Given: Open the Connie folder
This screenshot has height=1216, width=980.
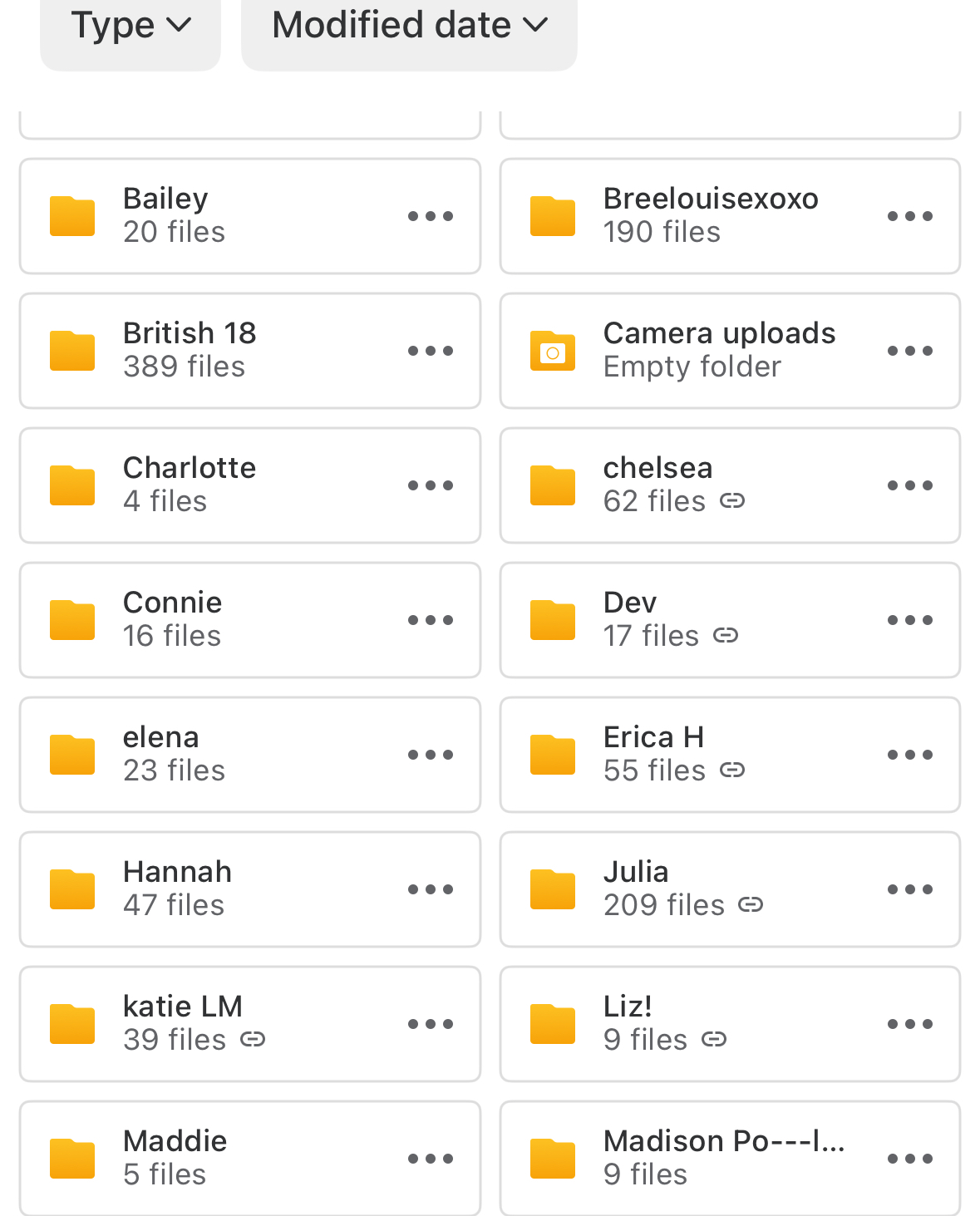Looking at the screenshot, I should [173, 619].
